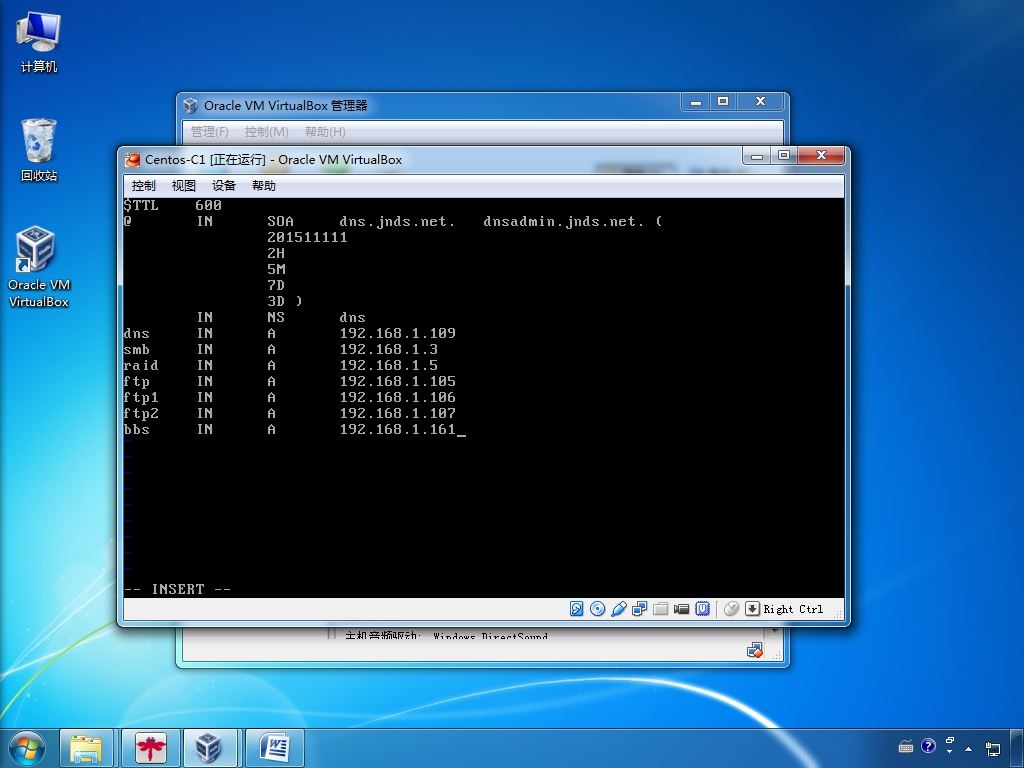Click the CPU virtualization status icon
The height and width of the screenshot is (768, 1024).
pos(703,609)
